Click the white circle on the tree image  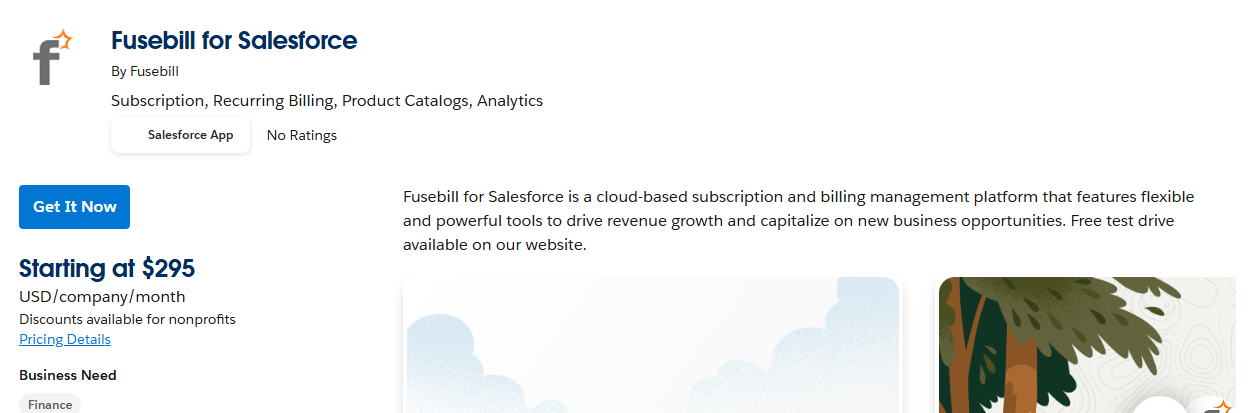(1158, 406)
